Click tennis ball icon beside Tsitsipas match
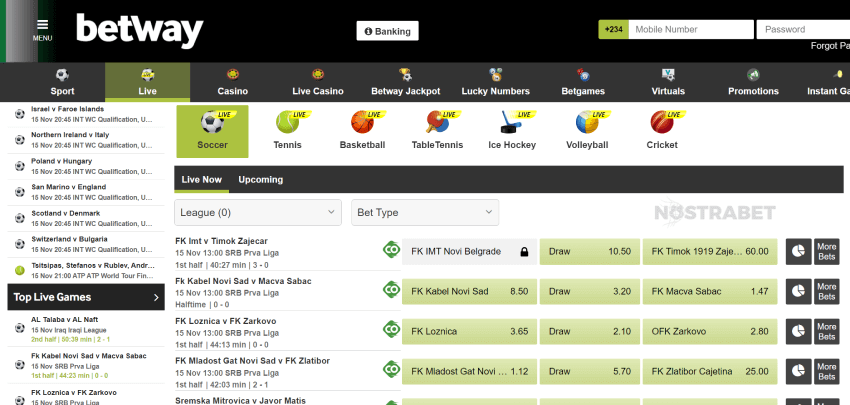 click(x=20, y=270)
